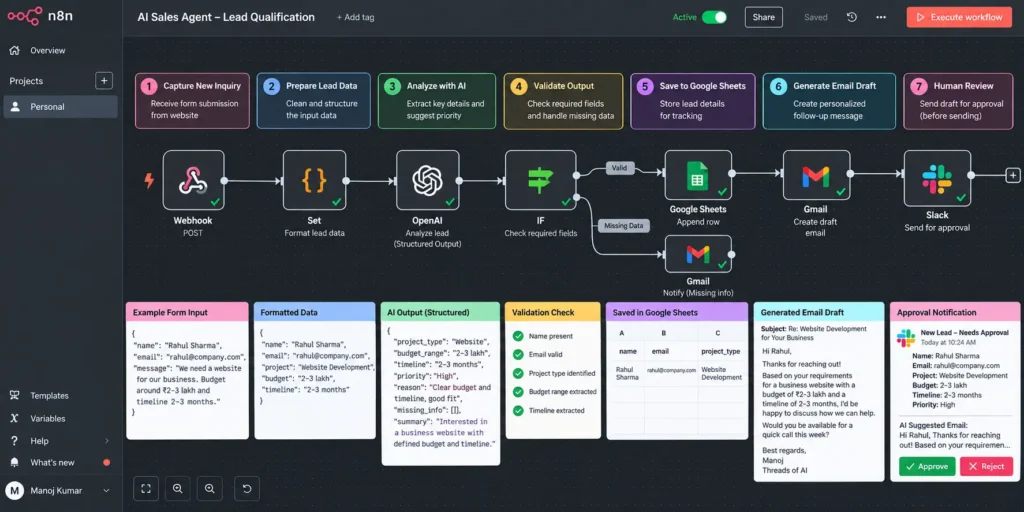Click AI Output (Structured) header
Screen dimensions: 1024x512
[x=441, y=312]
